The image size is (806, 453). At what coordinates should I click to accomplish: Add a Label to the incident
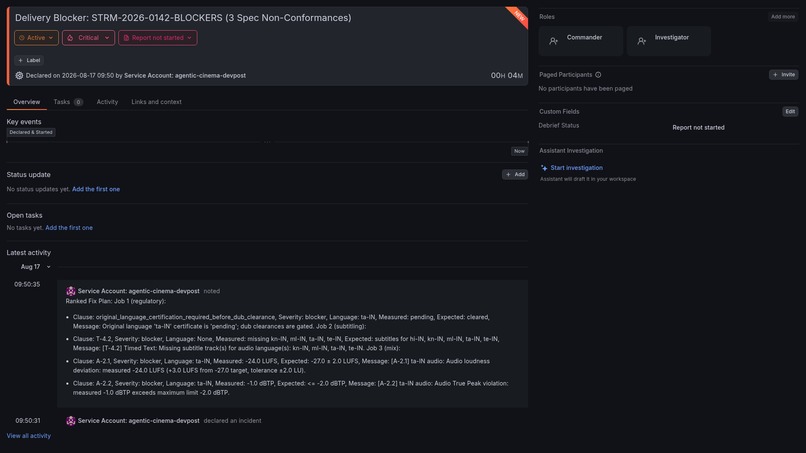29,60
